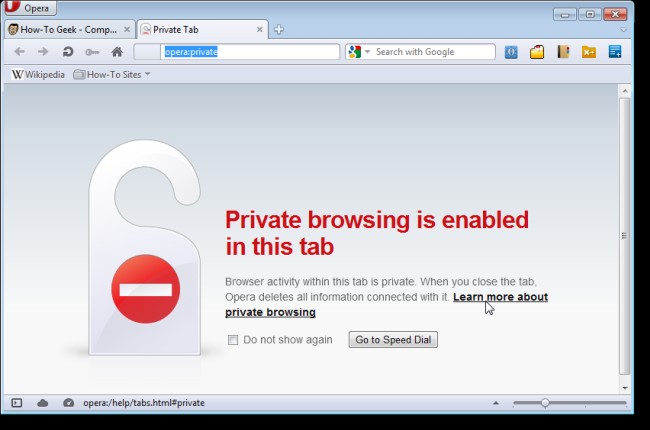
Task: Click the blue list-plus toolbar icon
Action: (x=615, y=52)
